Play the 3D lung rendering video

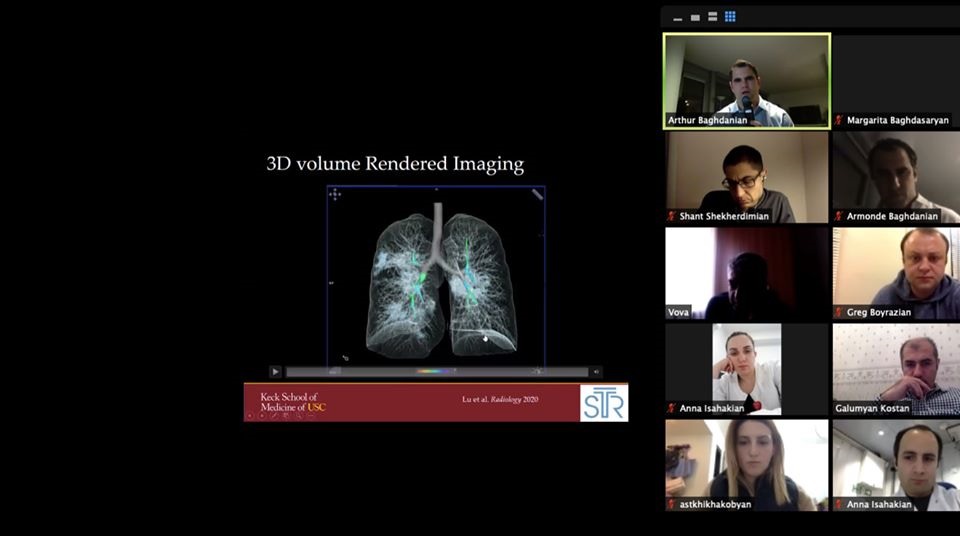[x=275, y=372]
